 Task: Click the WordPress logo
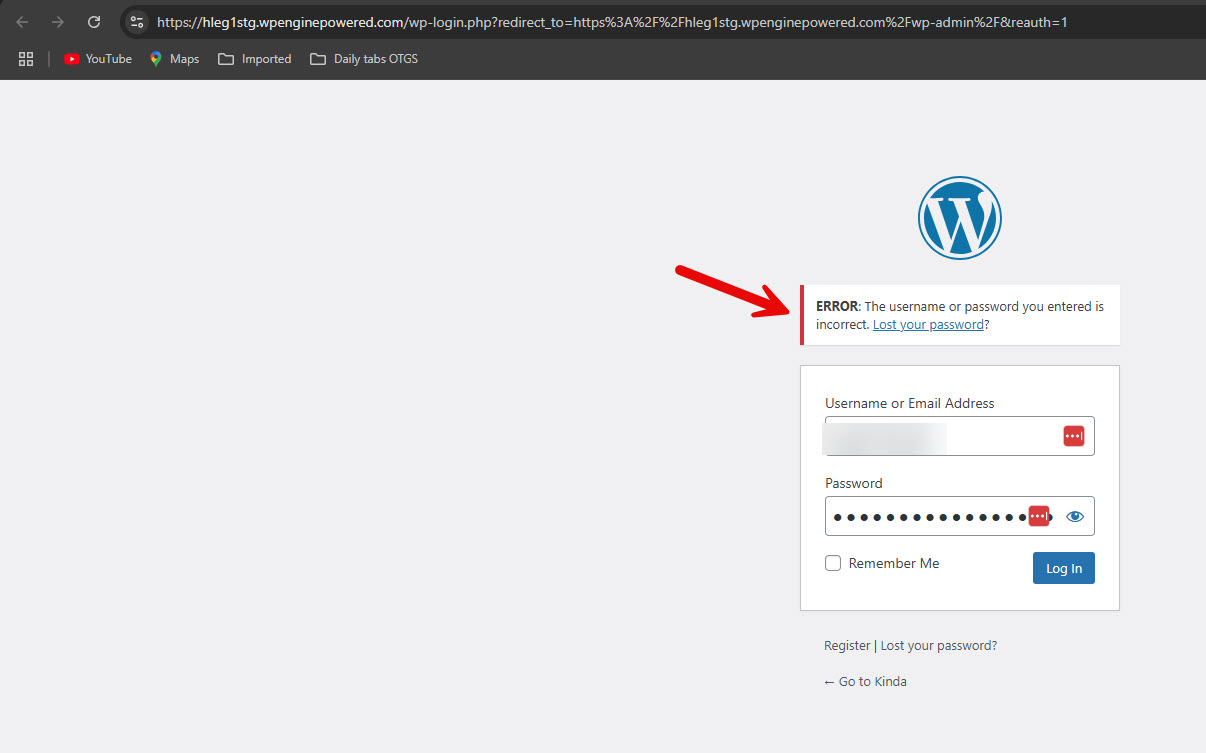point(960,218)
